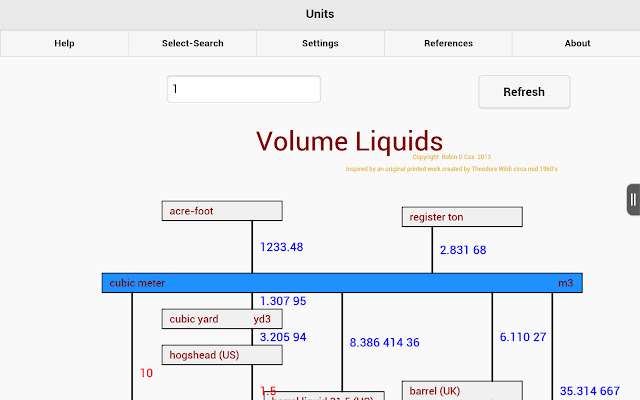Select the cubic meter blue bar

point(342,283)
